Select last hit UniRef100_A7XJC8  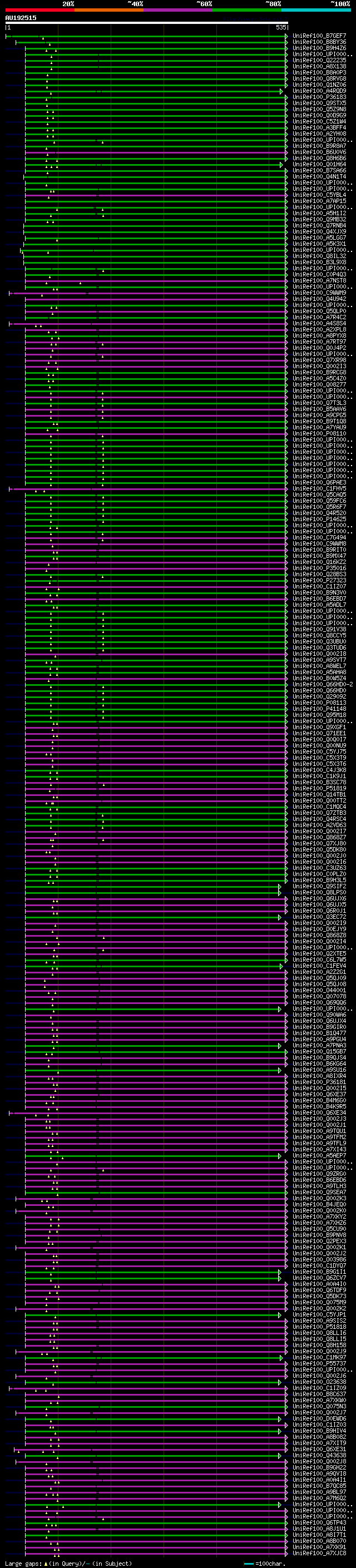(x=319, y=1553)
